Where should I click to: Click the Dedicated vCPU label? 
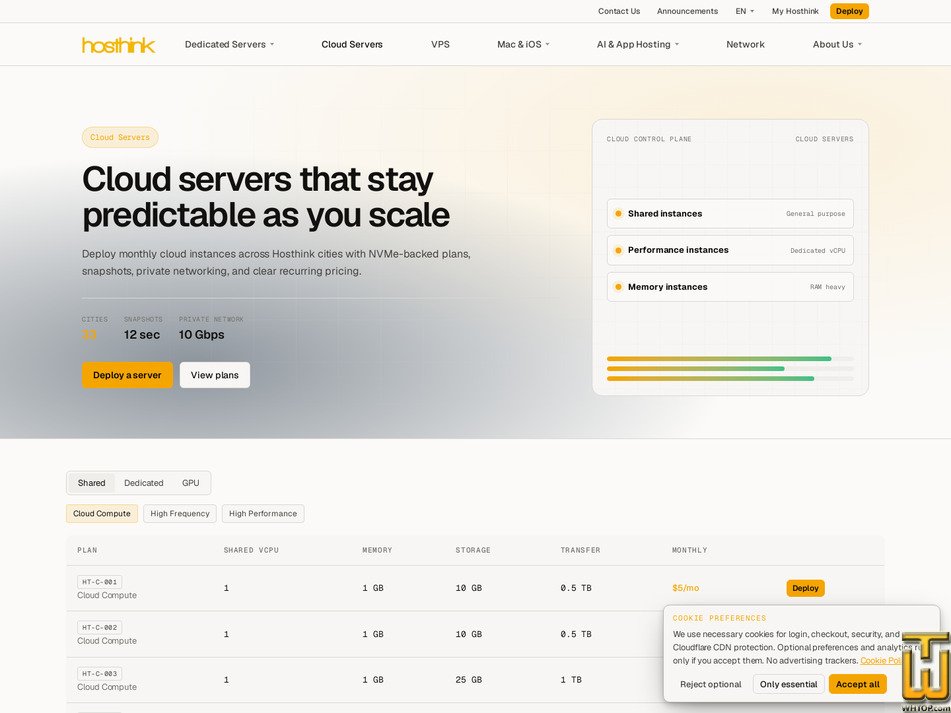point(818,250)
